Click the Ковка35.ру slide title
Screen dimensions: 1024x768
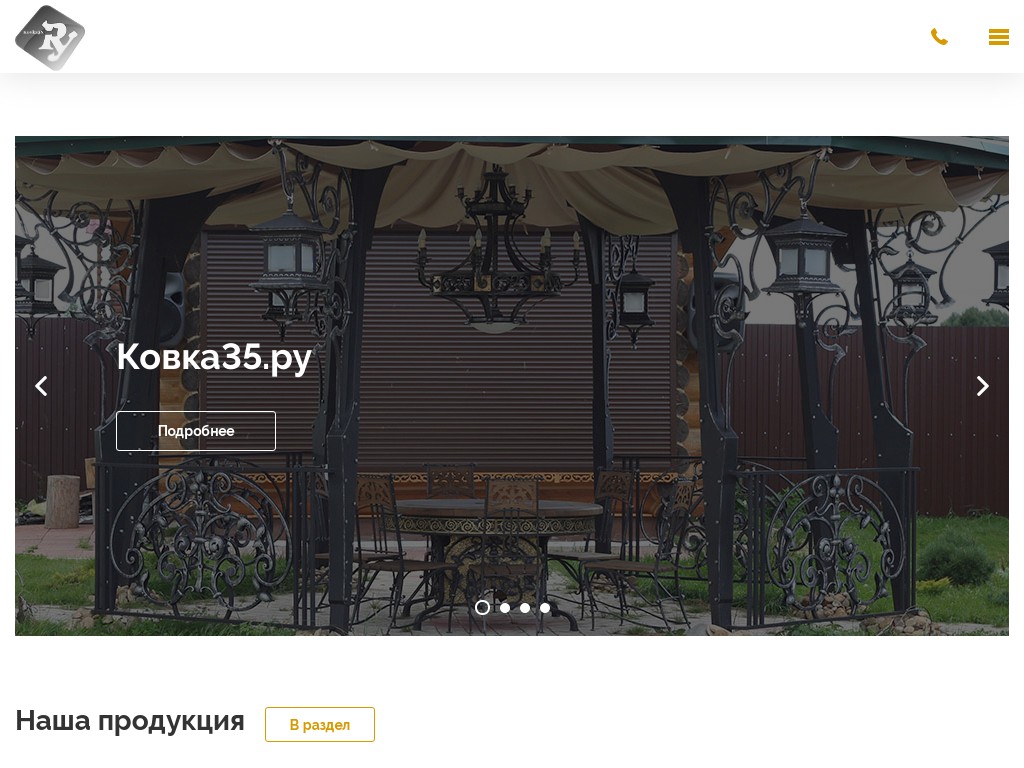click(x=214, y=357)
